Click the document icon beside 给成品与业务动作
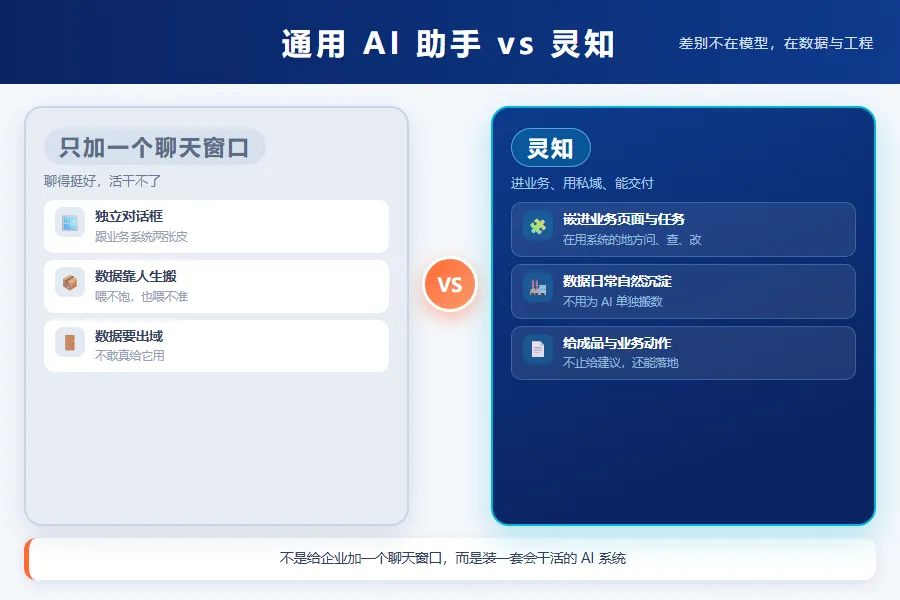This screenshot has width=900, height=600. click(538, 349)
